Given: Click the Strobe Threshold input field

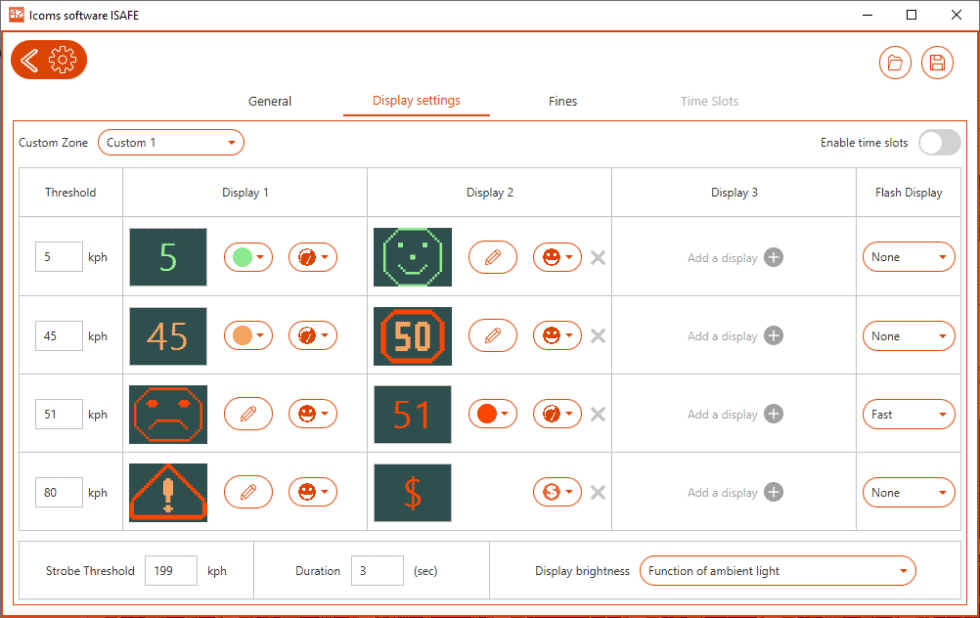Looking at the screenshot, I should pyautogui.click(x=171, y=570).
